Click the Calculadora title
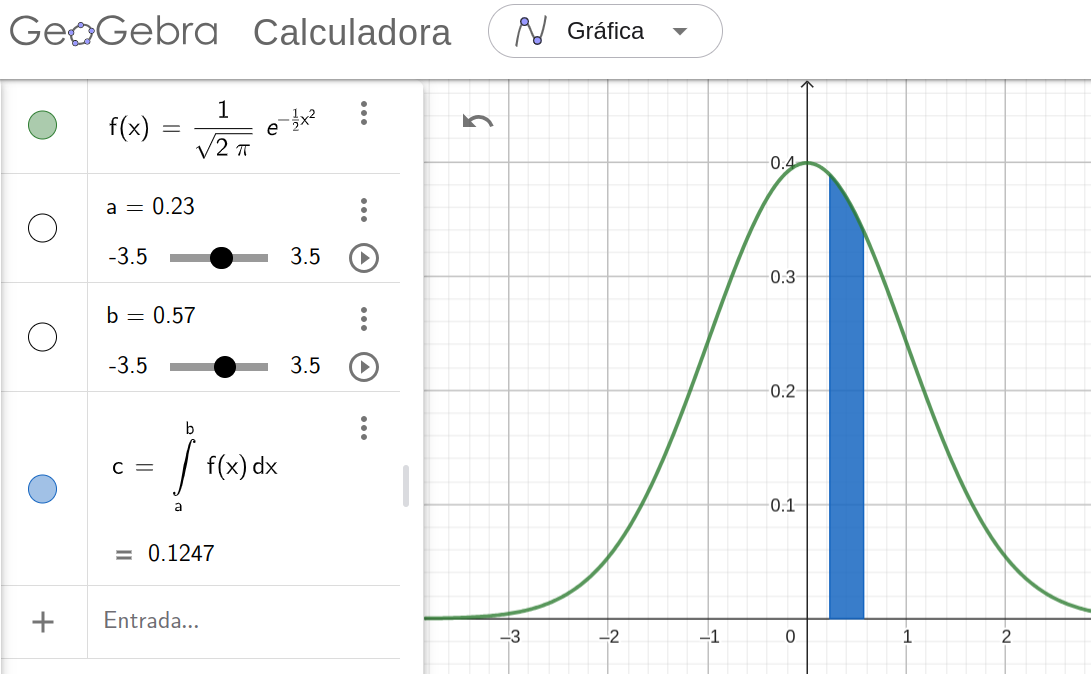The image size is (1091, 674). click(x=352, y=33)
